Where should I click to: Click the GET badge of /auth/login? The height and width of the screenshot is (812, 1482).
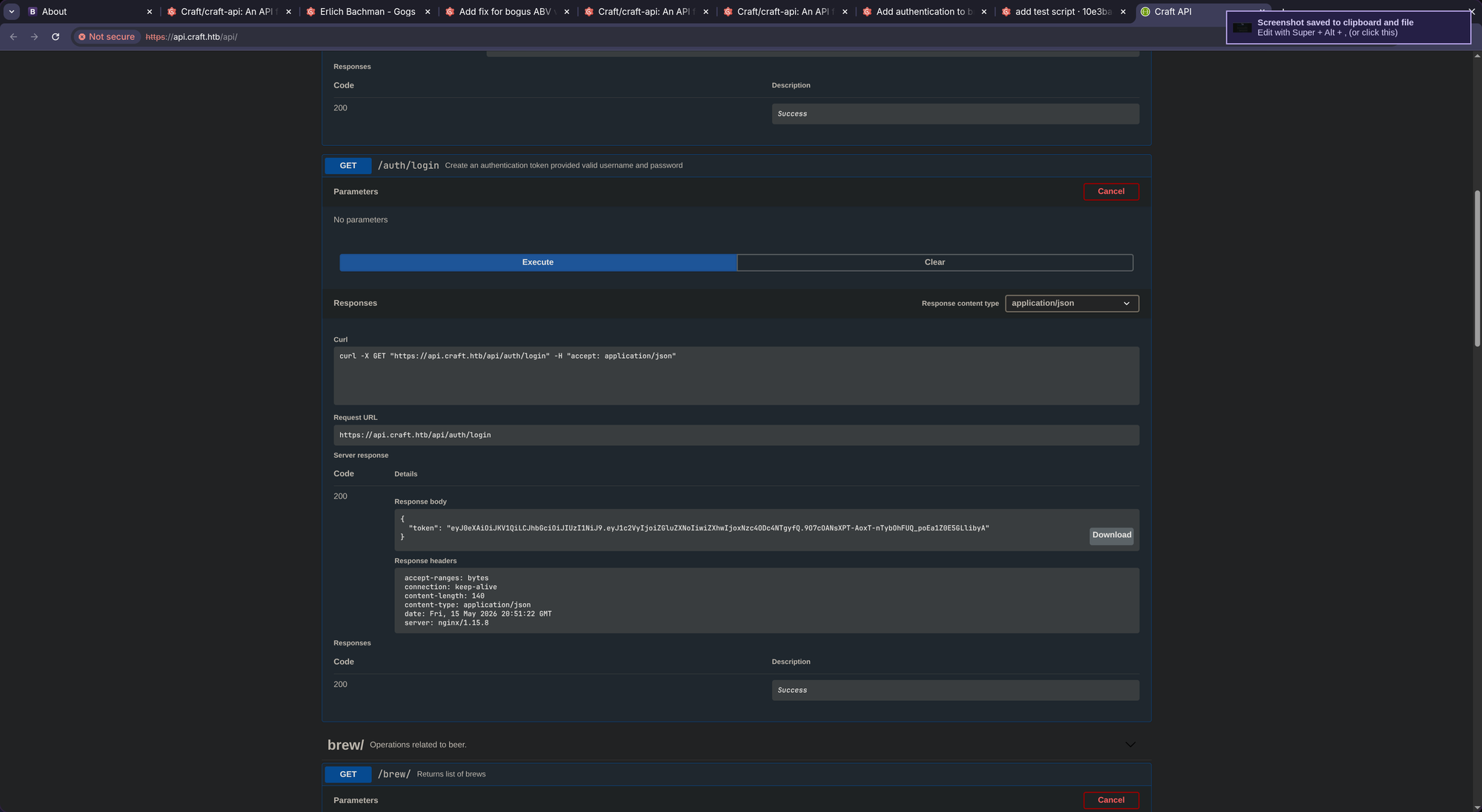tap(348, 166)
